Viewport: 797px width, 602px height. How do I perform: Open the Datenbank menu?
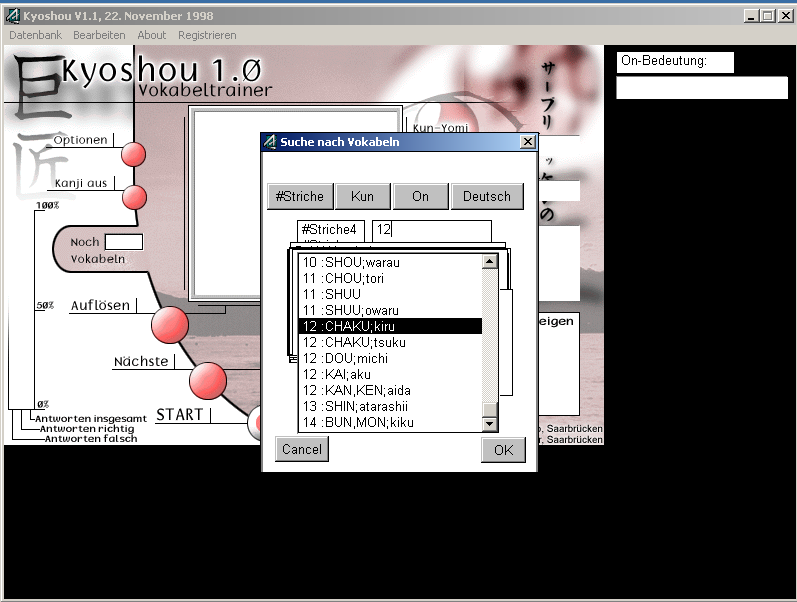coord(35,35)
